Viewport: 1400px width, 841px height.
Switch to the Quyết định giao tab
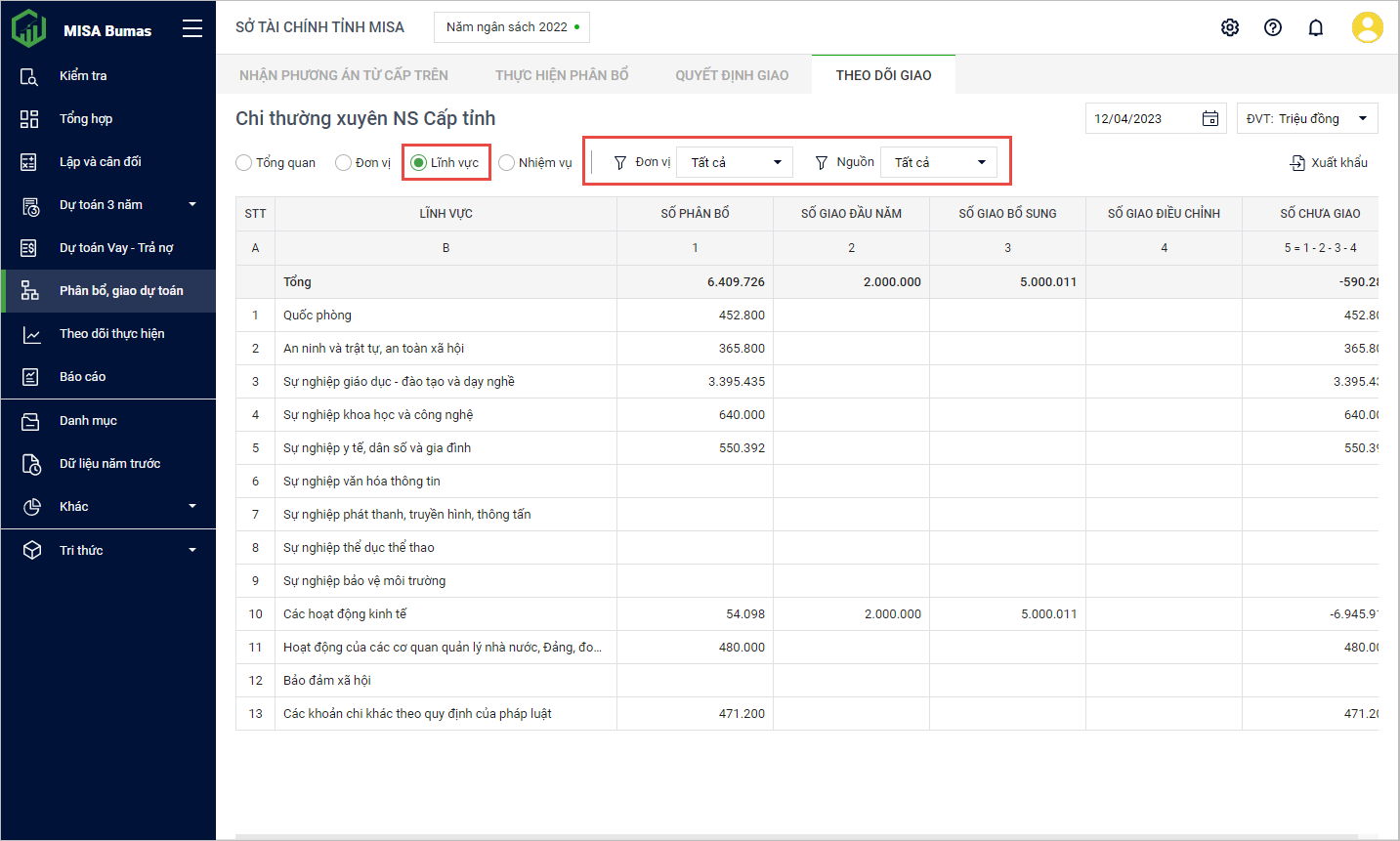click(x=732, y=75)
